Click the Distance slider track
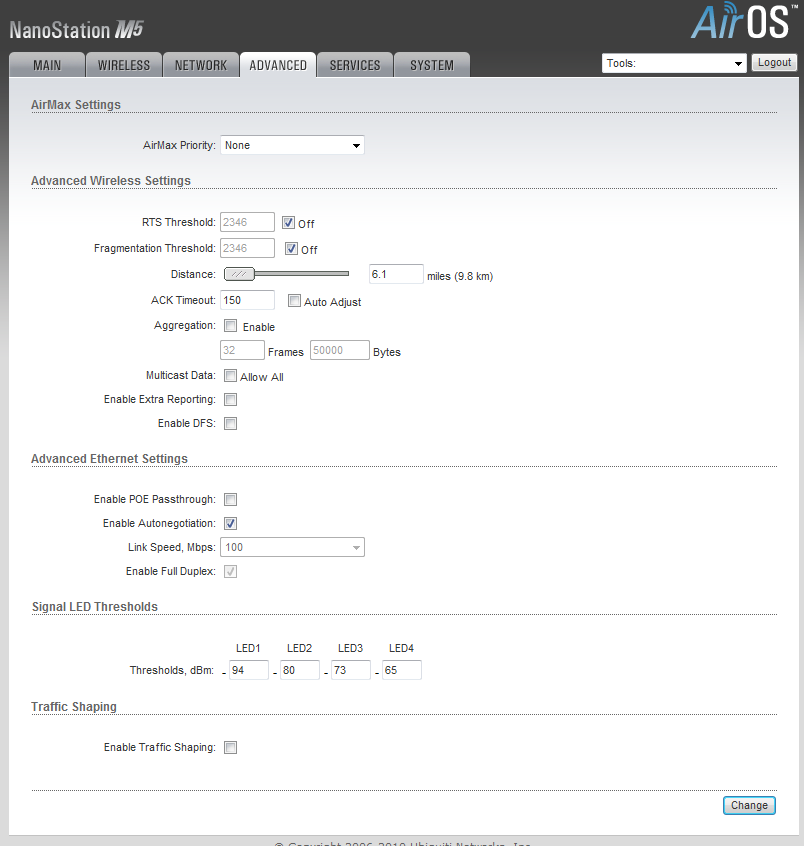804x846 pixels. (x=302, y=274)
